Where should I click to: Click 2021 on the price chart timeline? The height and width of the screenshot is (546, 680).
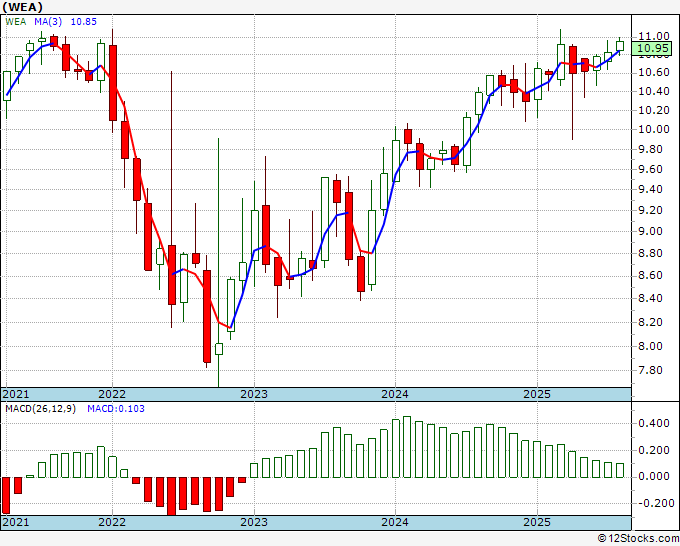(x=16, y=394)
